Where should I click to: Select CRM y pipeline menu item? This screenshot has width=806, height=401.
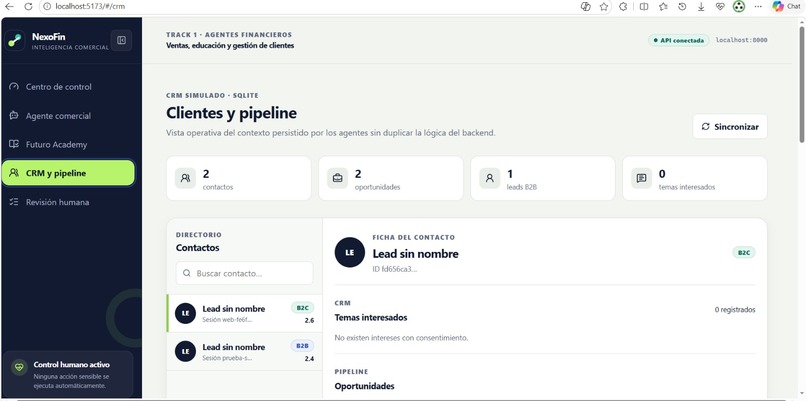68,173
